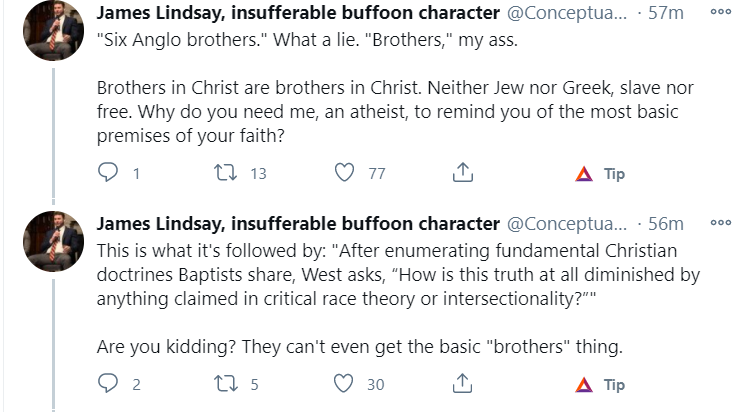The height and width of the screenshot is (412, 734).
Task: Reply to the first tweet
Action: (111, 174)
